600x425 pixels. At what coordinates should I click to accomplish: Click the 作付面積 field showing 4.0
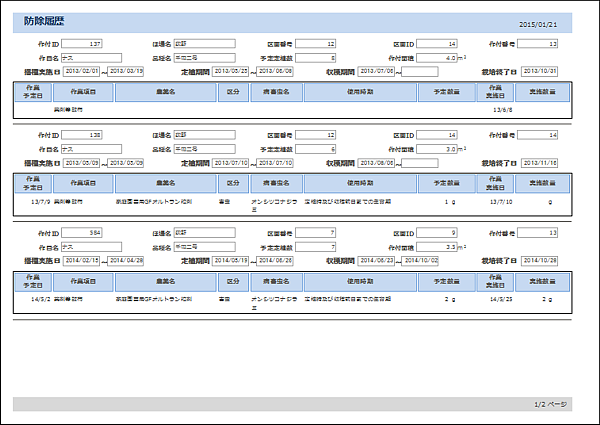click(437, 58)
